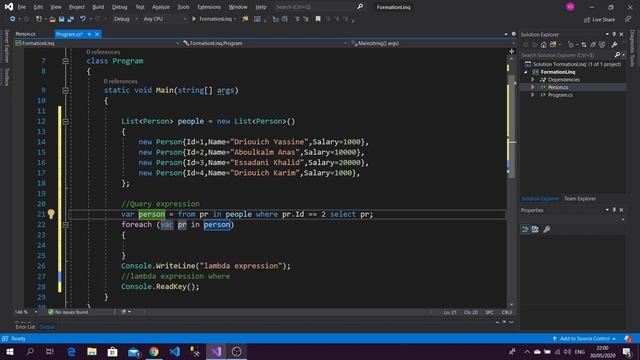Image resolution: width=640 pixels, height=360 pixels.
Task: Collapse the FormationLinq project node
Action: pos(526,72)
